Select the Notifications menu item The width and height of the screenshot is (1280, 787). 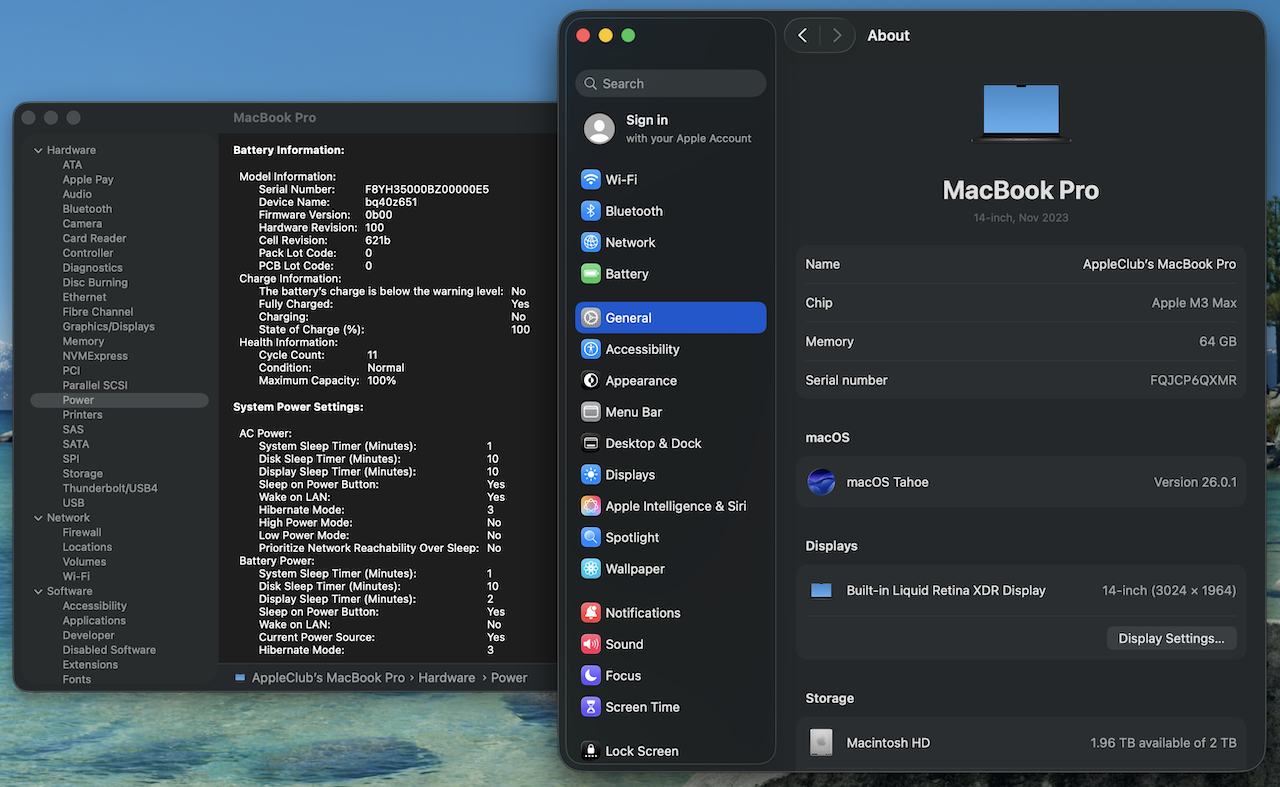[x=642, y=613]
